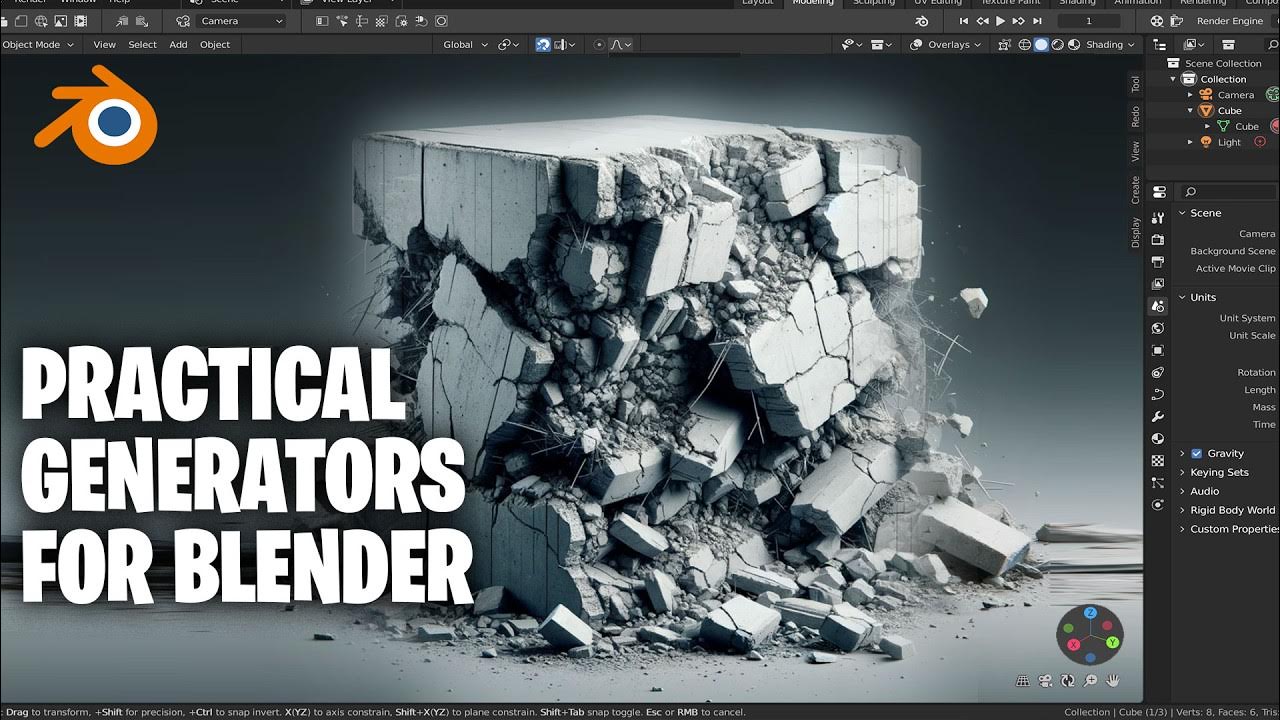Open the Render properties tab icon
Screen dimensions: 1280x720
click(x=1158, y=240)
